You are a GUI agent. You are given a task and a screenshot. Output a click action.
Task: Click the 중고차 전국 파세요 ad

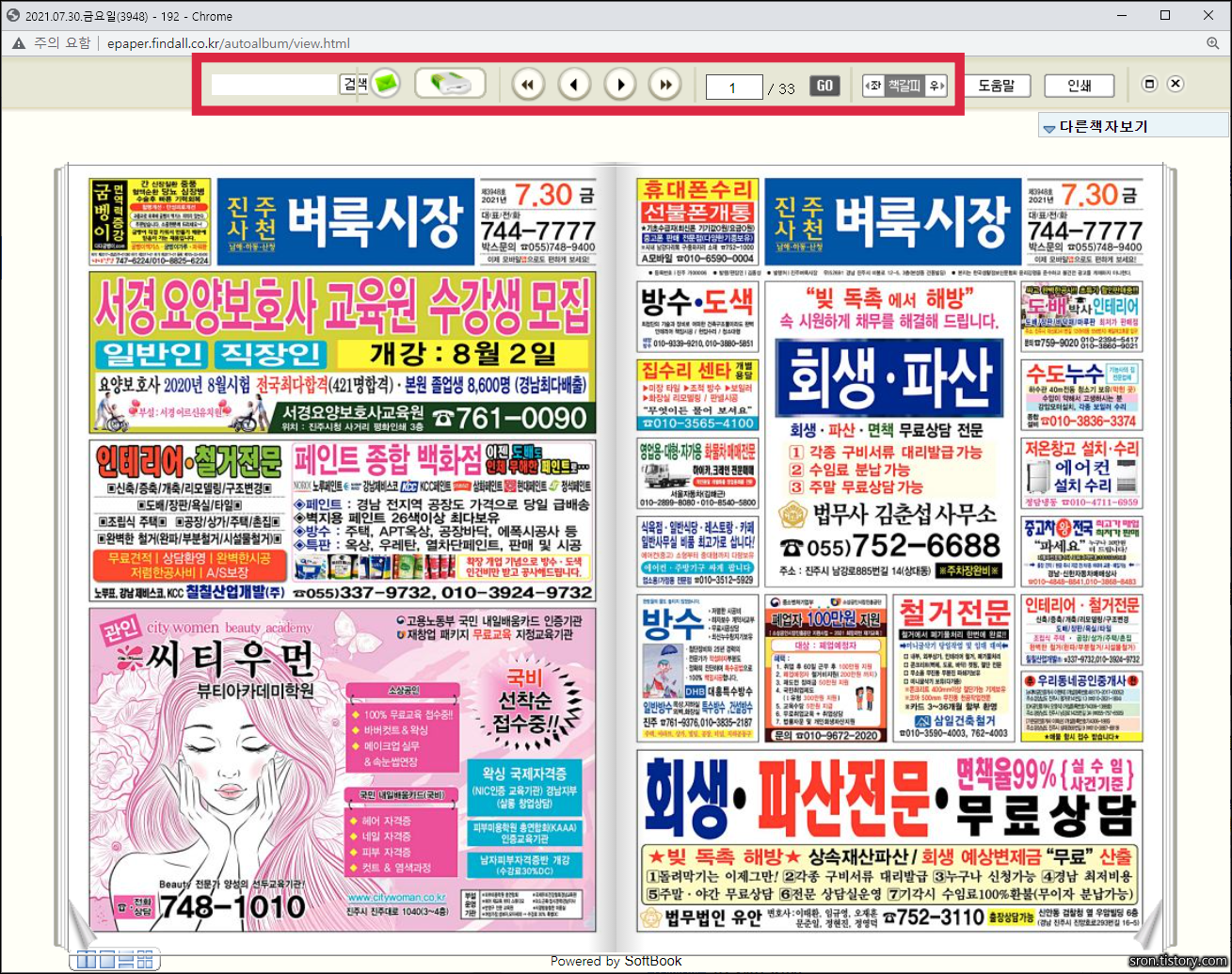pos(1081,551)
